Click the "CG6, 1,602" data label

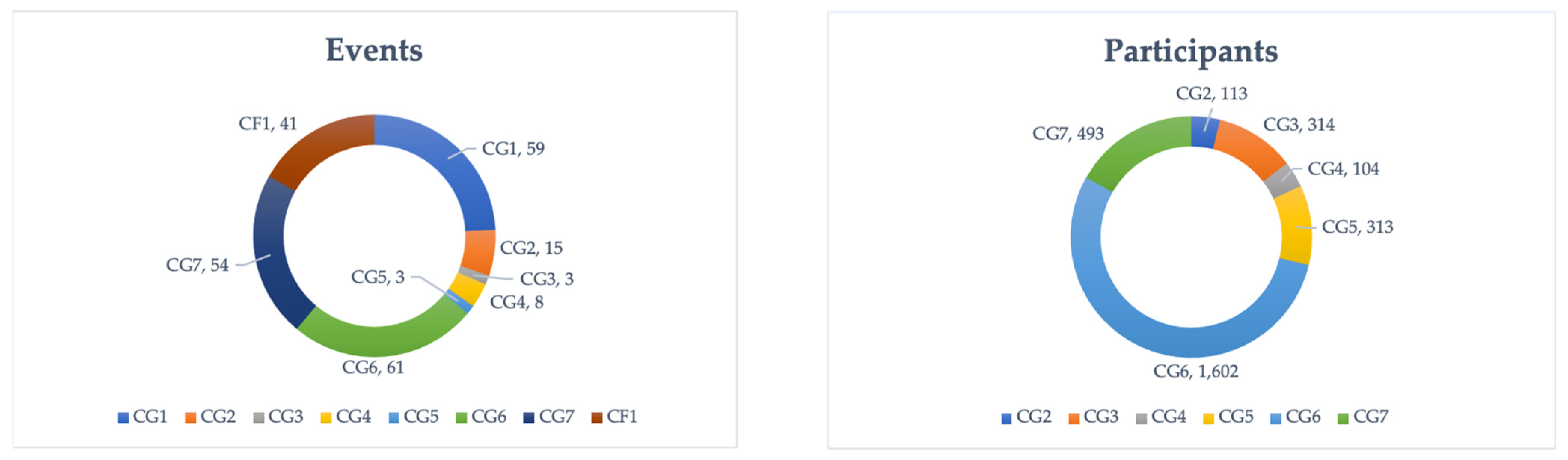(1195, 371)
